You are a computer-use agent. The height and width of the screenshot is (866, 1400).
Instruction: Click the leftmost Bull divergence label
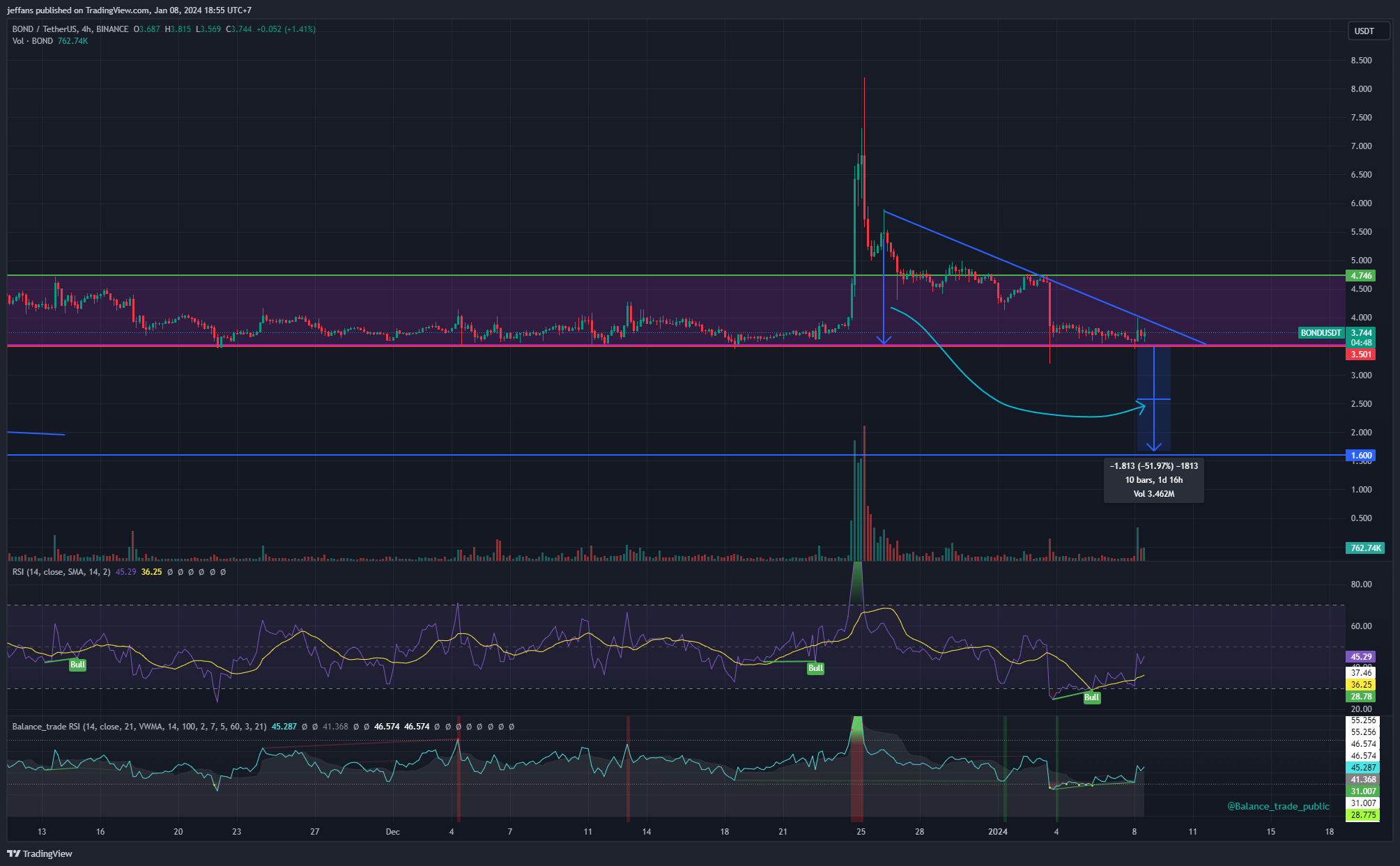pyautogui.click(x=77, y=665)
